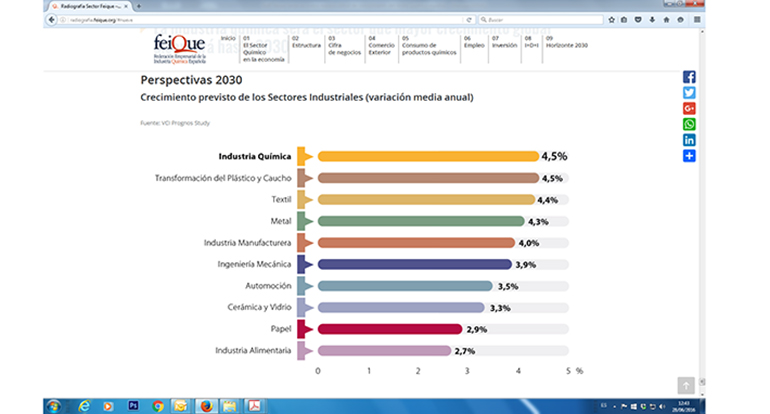Share on LinkedIn

coord(689,140)
